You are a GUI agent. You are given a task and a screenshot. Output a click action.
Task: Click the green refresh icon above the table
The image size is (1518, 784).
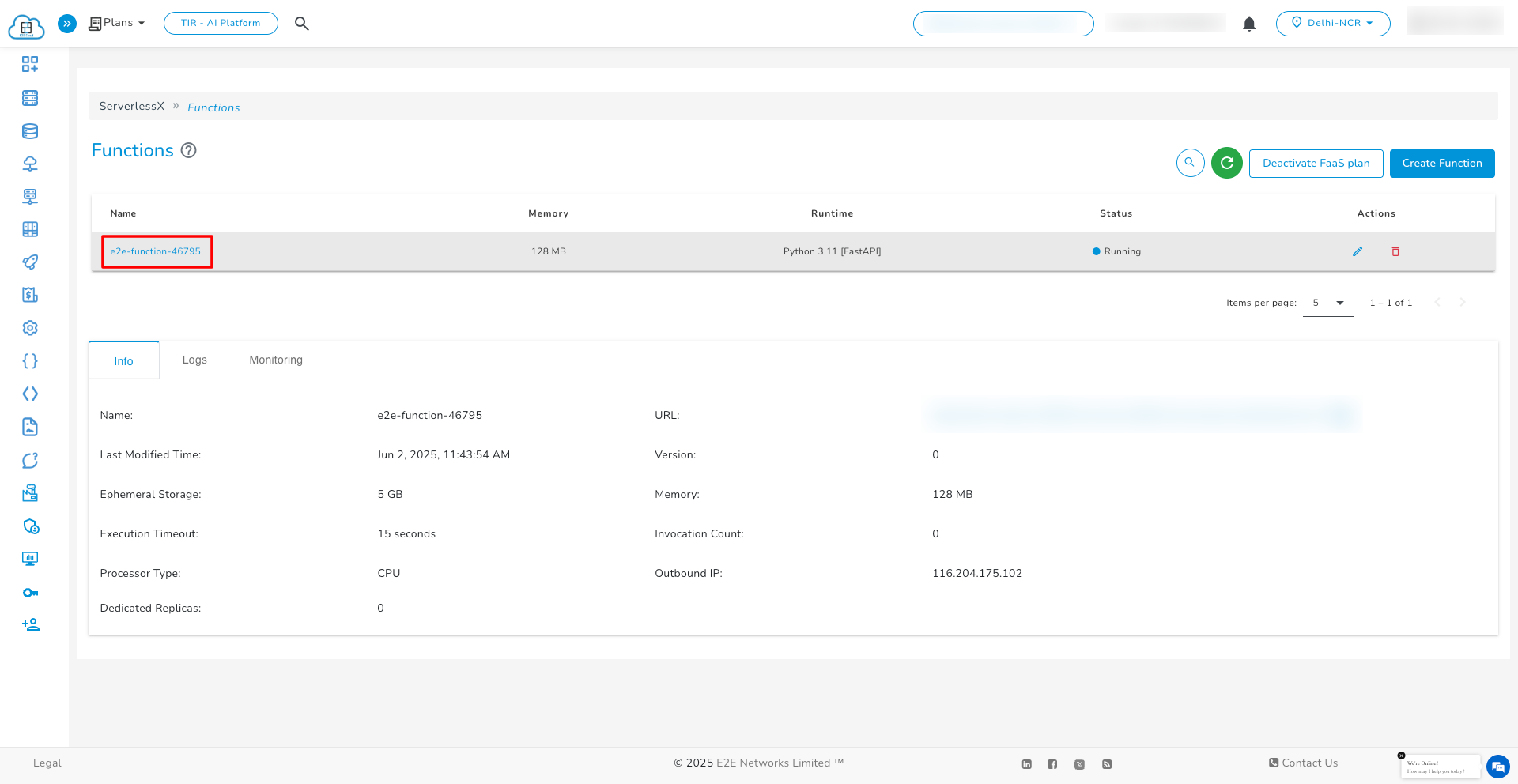coord(1227,164)
